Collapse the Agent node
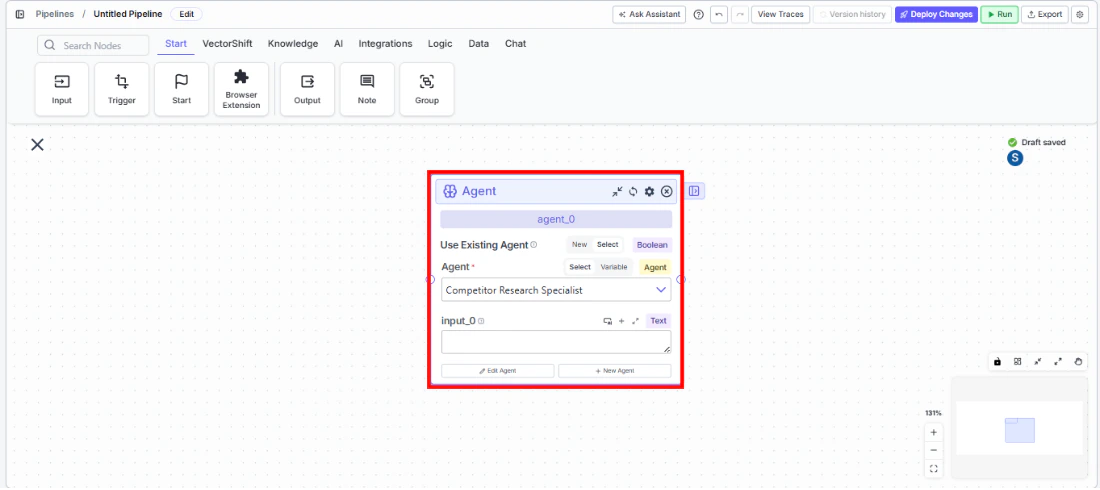 pos(617,192)
